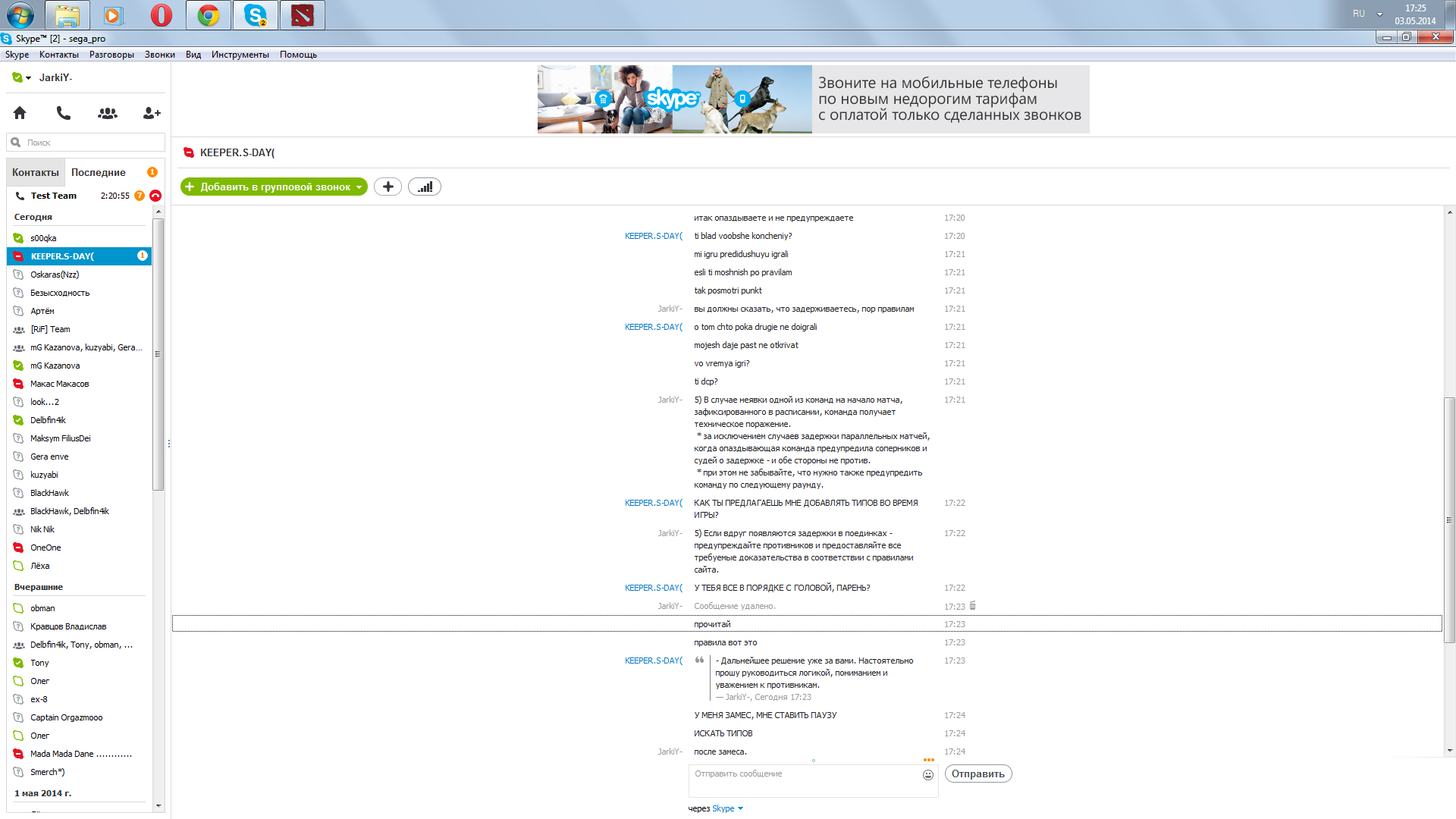The image size is (1456, 819).
Task: Select Delbfin4ik contact
Action: (79, 420)
